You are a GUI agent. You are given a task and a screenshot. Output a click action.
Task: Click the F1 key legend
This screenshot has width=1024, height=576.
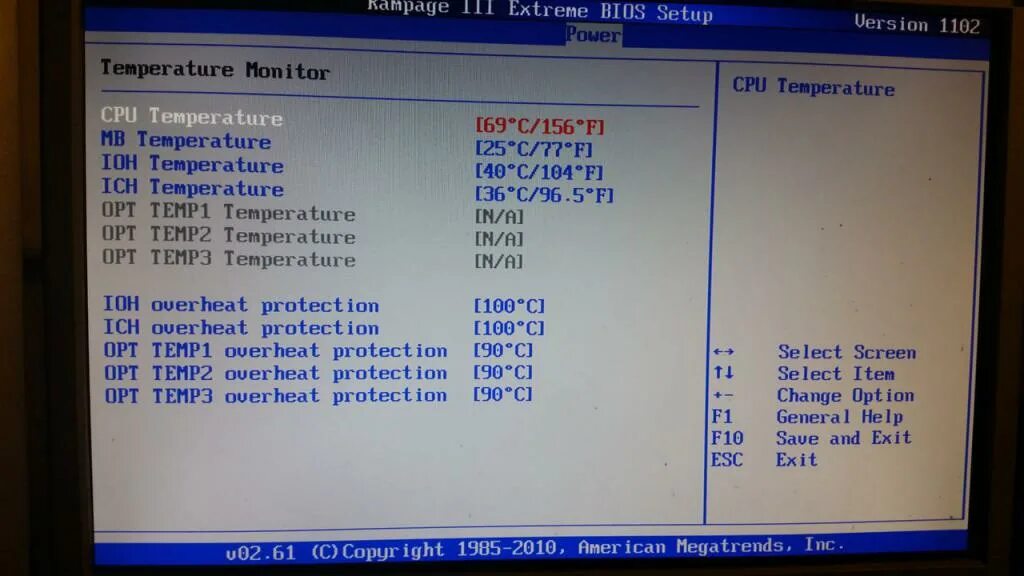(722, 417)
